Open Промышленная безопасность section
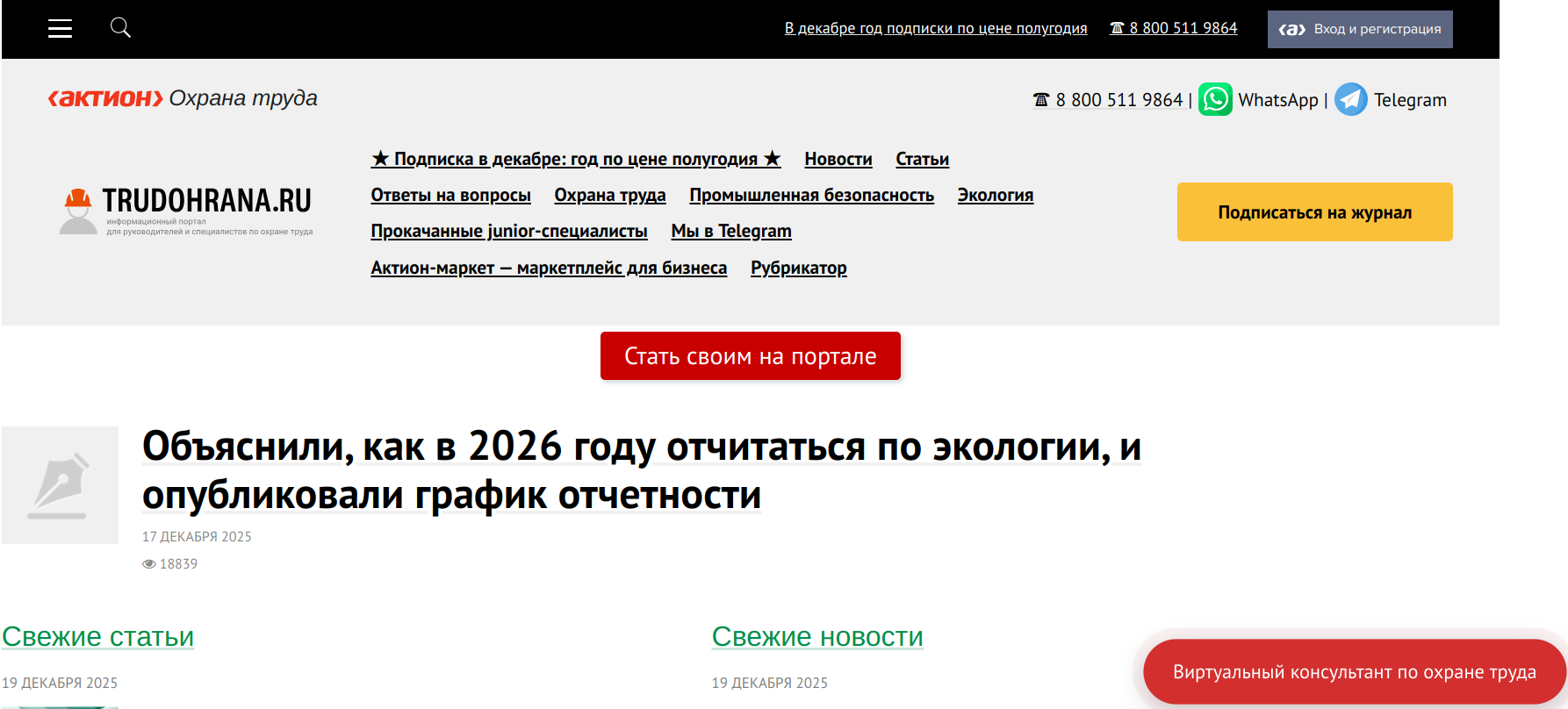The width and height of the screenshot is (1568, 709). tap(811, 195)
